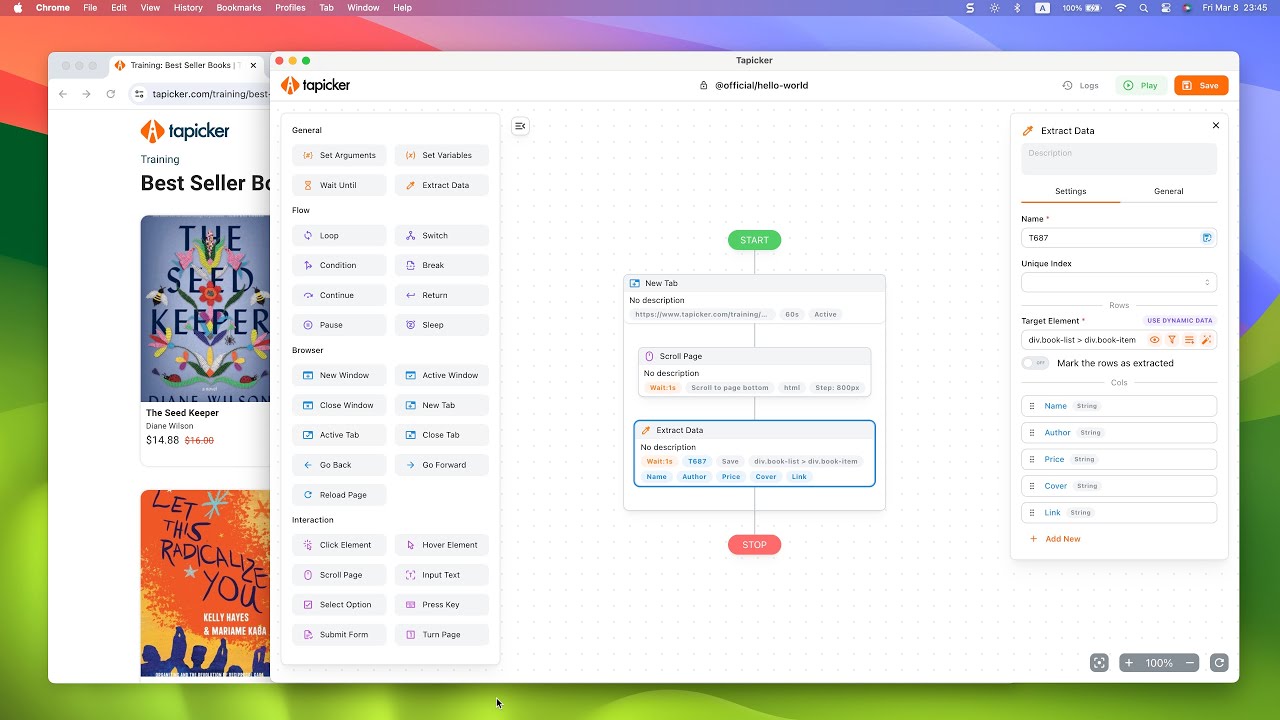Pick Scroll Page in Interaction section
Image resolution: width=1280 pixels, height=720 pixels.
(339, 575)
